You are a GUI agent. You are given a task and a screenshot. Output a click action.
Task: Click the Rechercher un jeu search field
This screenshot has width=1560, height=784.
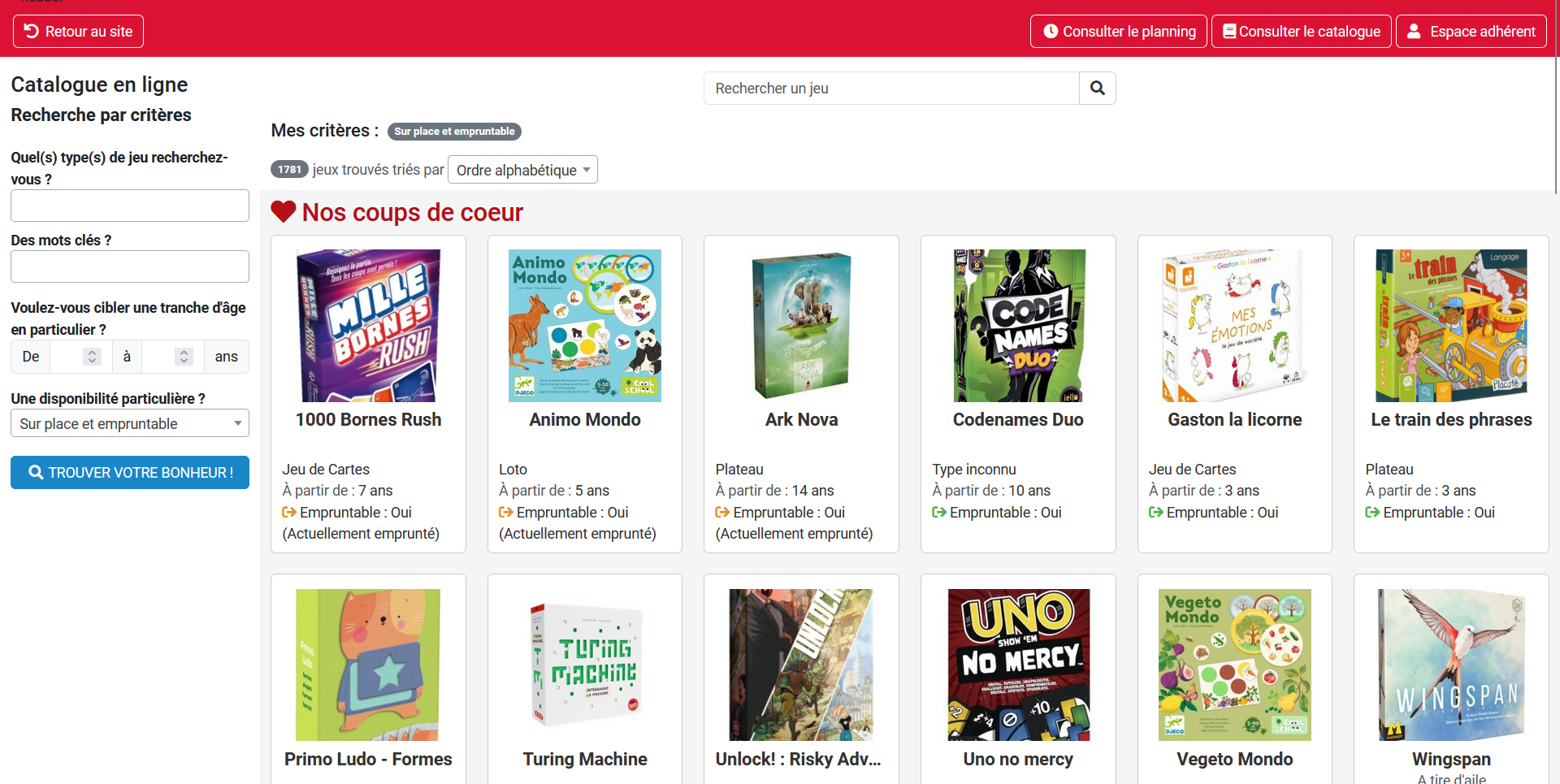point(891,88)
